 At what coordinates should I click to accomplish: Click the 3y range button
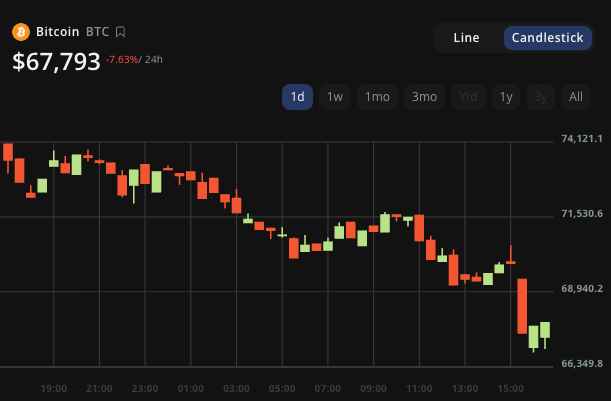click(540, 97)
